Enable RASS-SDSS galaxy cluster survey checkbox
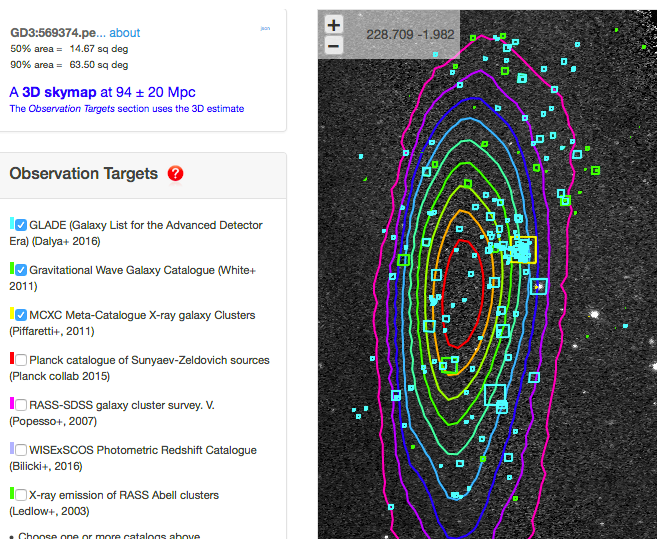 [x=21, y=405]
